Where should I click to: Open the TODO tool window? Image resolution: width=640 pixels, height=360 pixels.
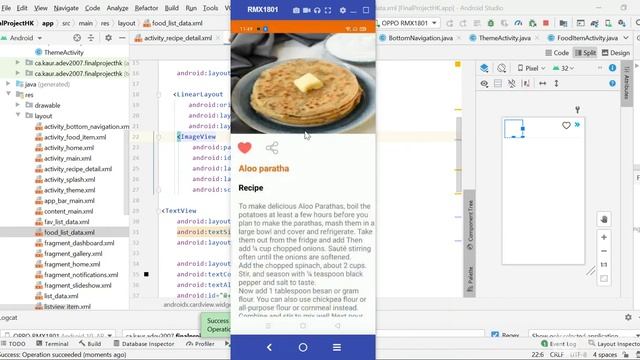[13, 344]
